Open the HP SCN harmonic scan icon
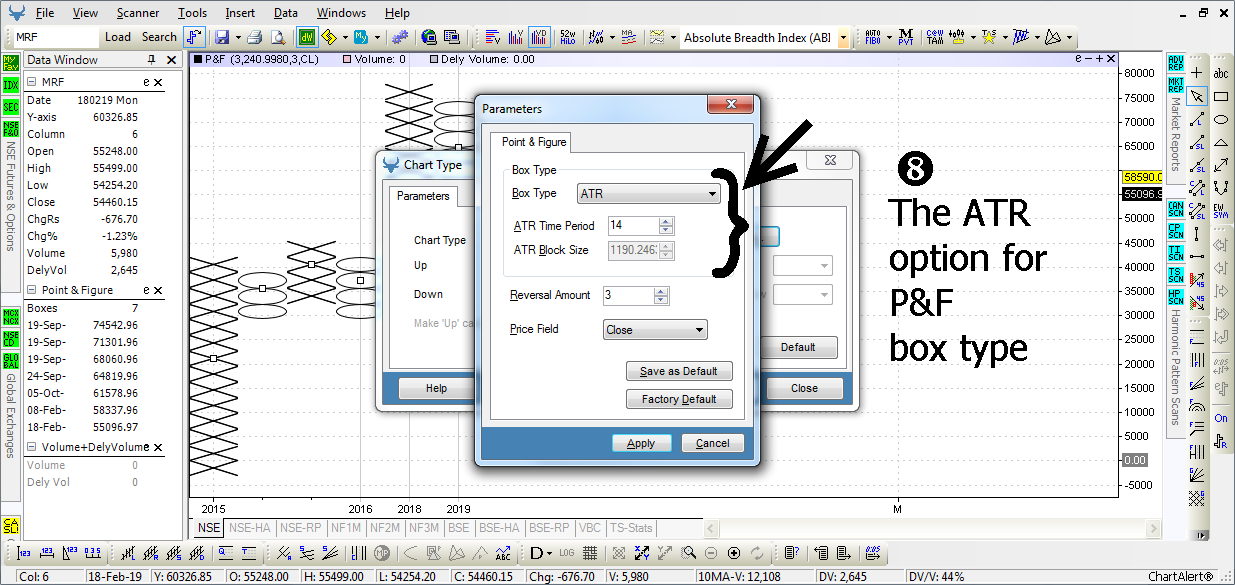Screen dimensions: 1235x585 coord(1176,298)
